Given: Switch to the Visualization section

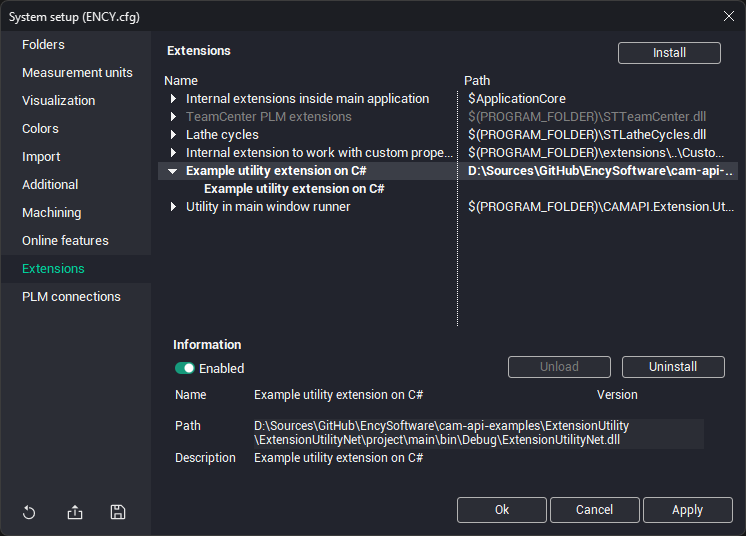Looking at the screenshot, I should tap(59, 101).
